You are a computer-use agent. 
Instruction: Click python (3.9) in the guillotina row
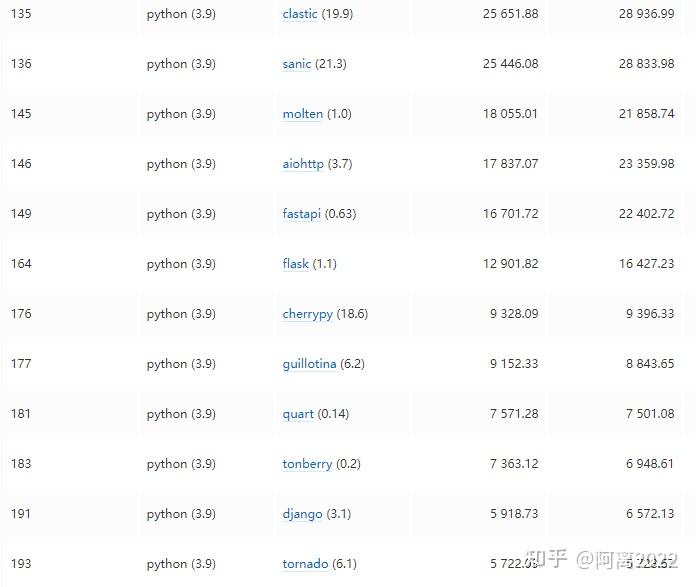tap(181, 364)
